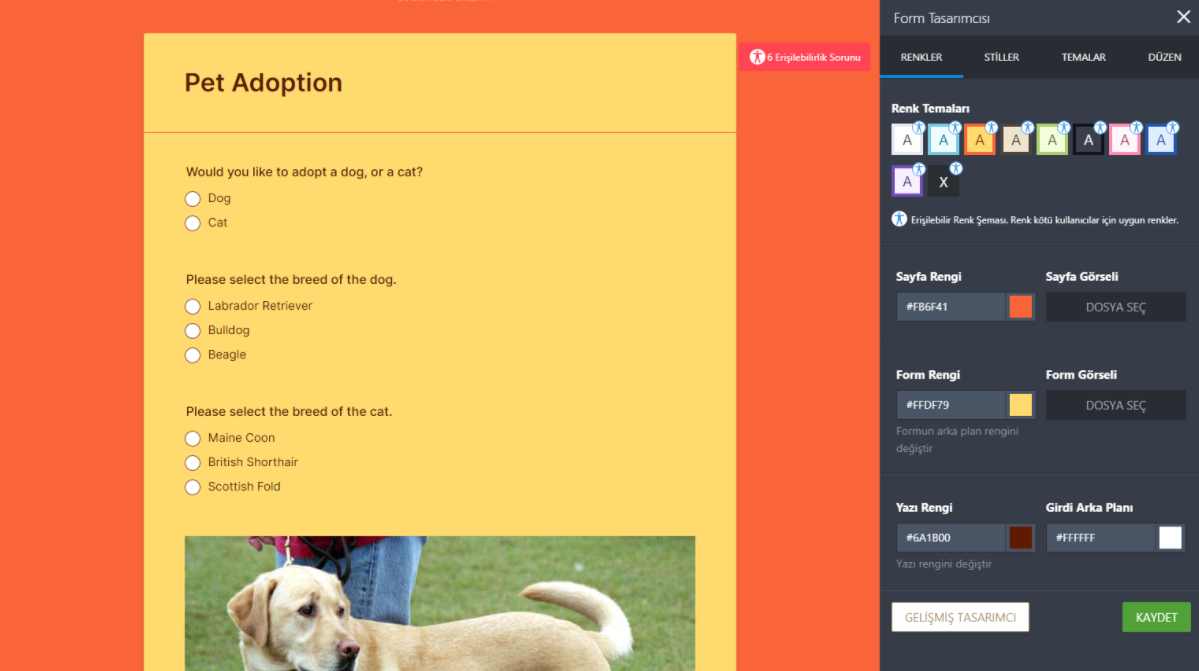Choose the Bulldog radio button
The width and height of the screenshot is (1199, 671).
[x=193, y=331]
